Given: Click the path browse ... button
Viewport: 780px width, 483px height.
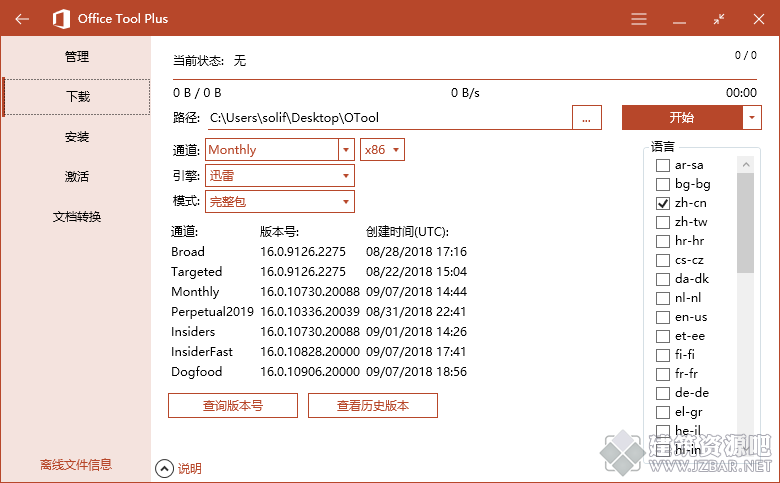Looking at the screenshot, I should [x=586, y=117].
